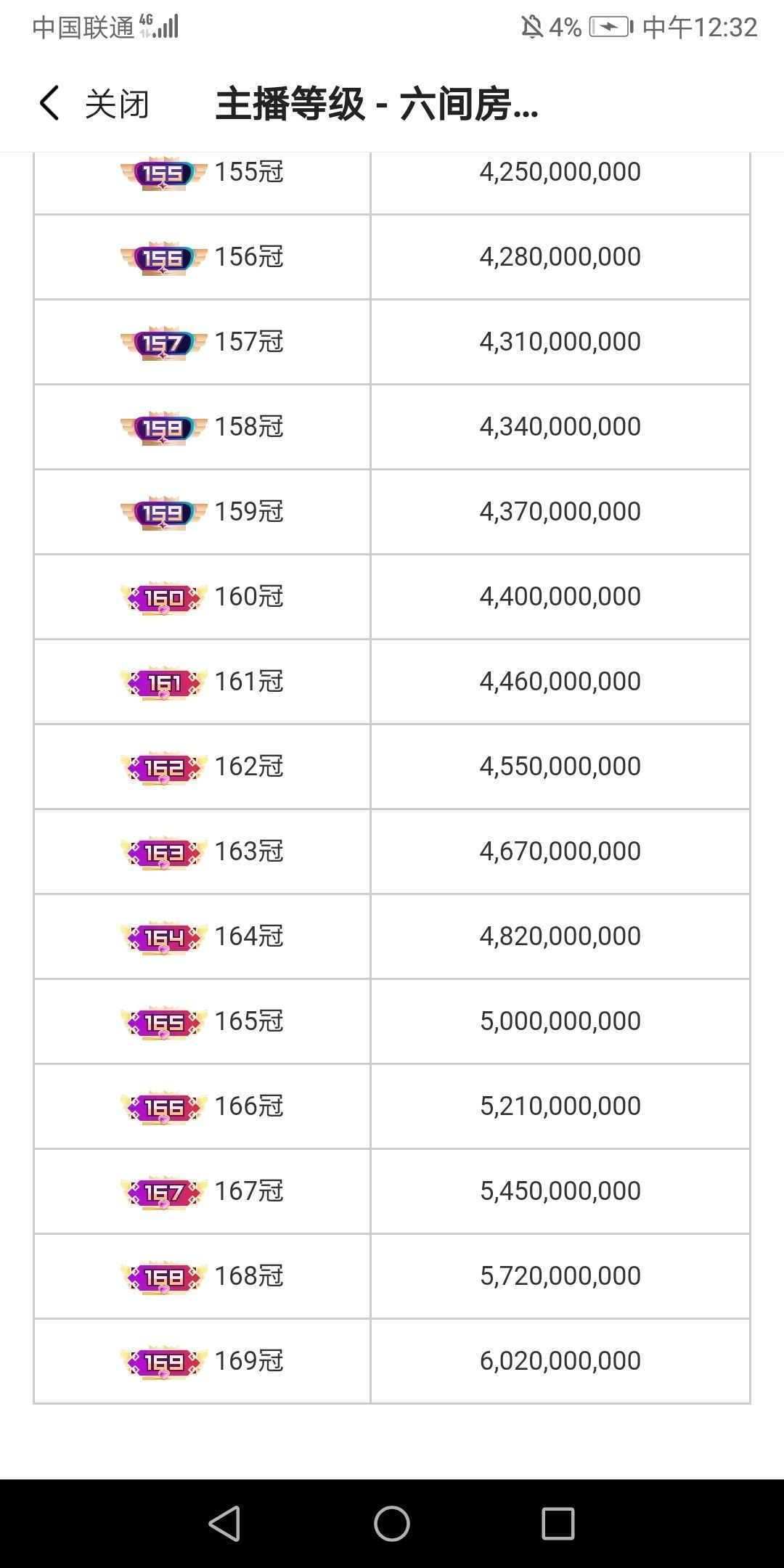Tap the Android recent apps square
The image size is (784, 1568).
coord(558,1523)
